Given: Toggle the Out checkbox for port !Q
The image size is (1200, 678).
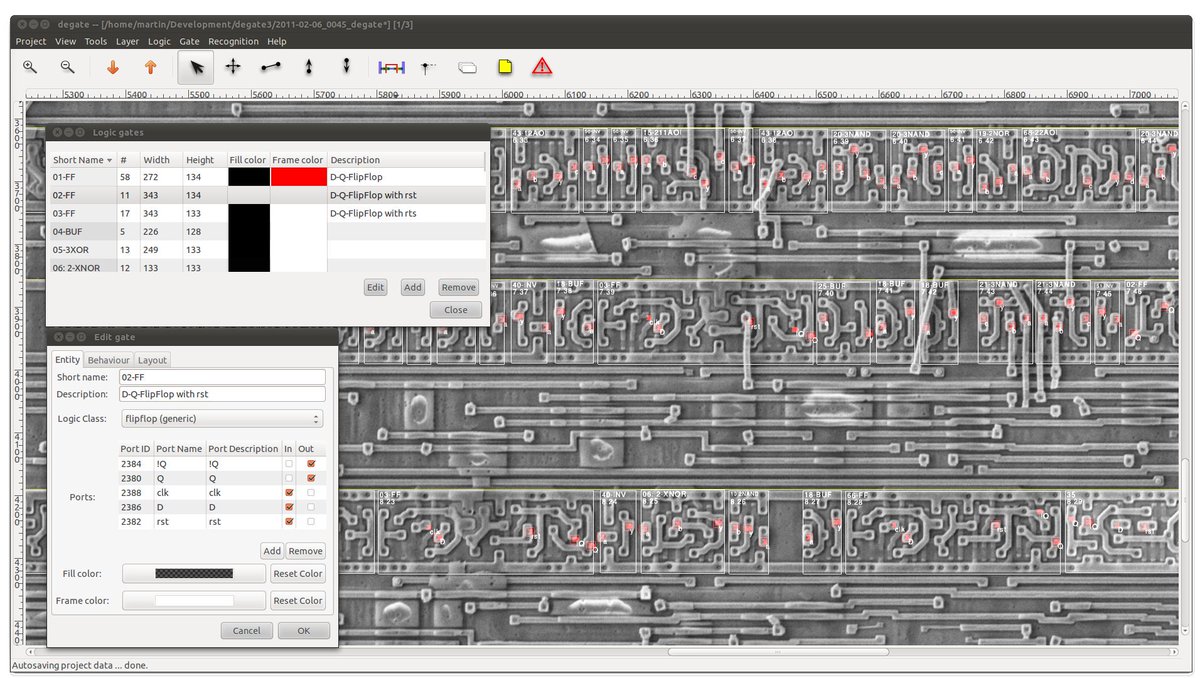Looking at the screenshot, I should [311, 464].
